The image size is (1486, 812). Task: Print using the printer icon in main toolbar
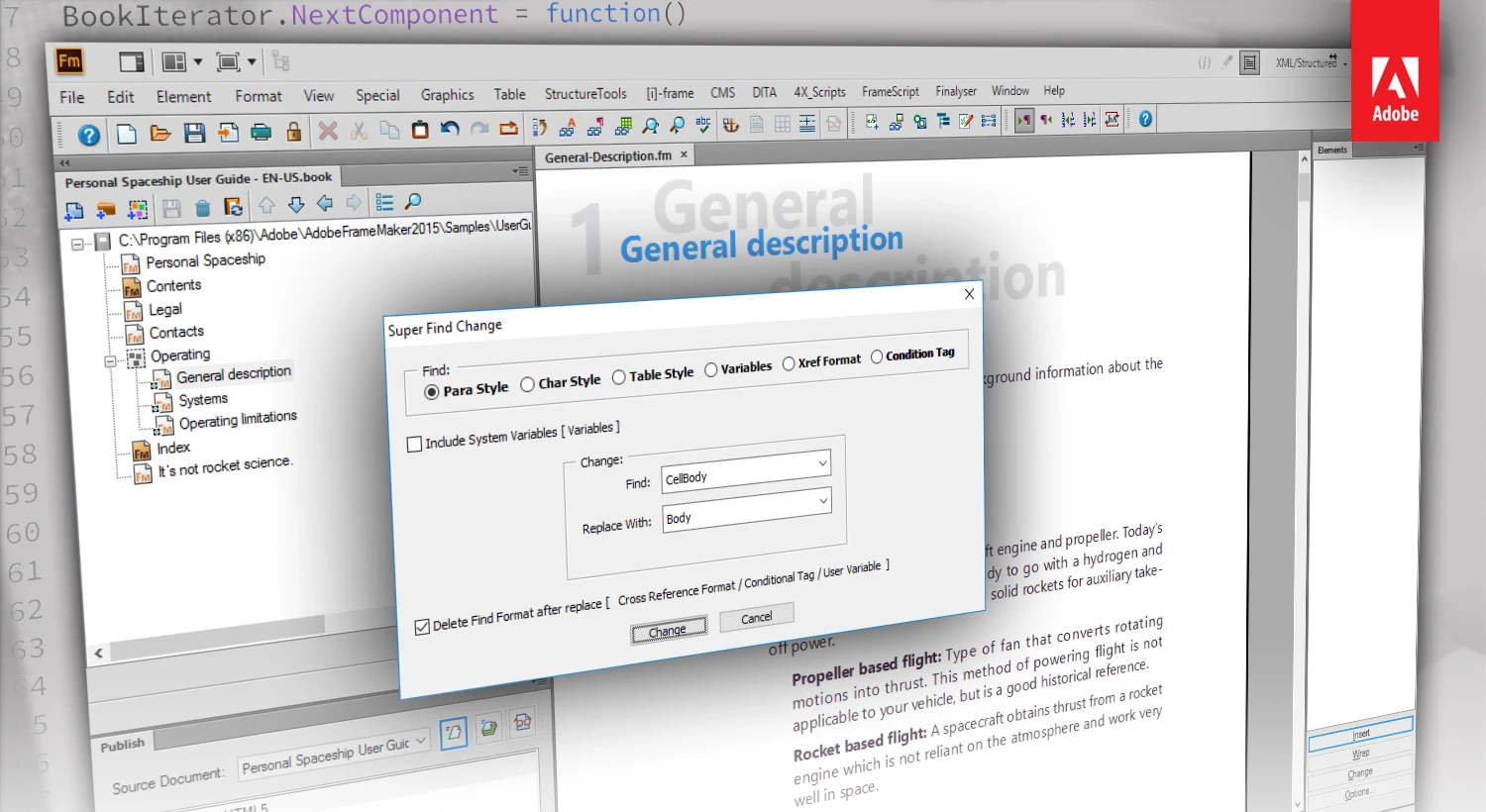coord(262,132)
